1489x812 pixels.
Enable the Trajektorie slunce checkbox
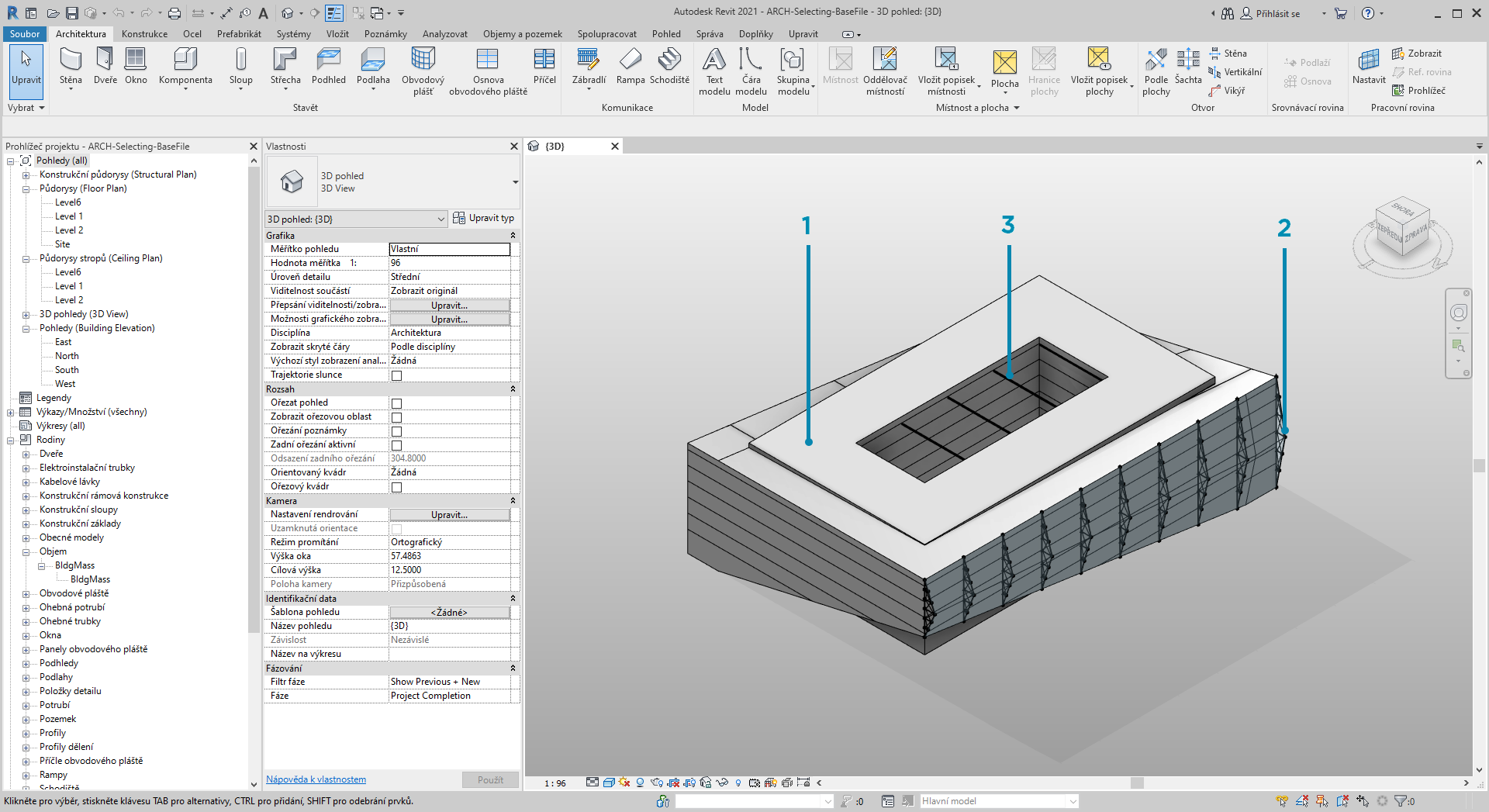click(396, 375)
